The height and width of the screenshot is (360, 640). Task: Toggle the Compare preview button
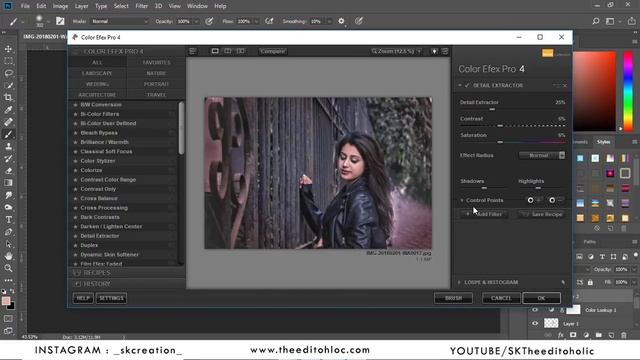[x=273, y=51]
